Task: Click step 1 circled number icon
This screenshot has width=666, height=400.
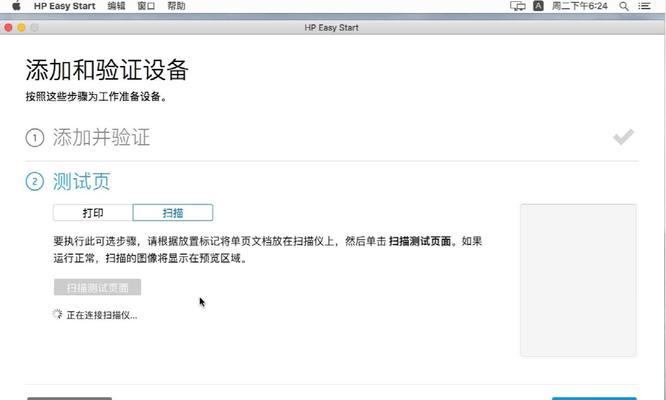Action: [35, 138]
